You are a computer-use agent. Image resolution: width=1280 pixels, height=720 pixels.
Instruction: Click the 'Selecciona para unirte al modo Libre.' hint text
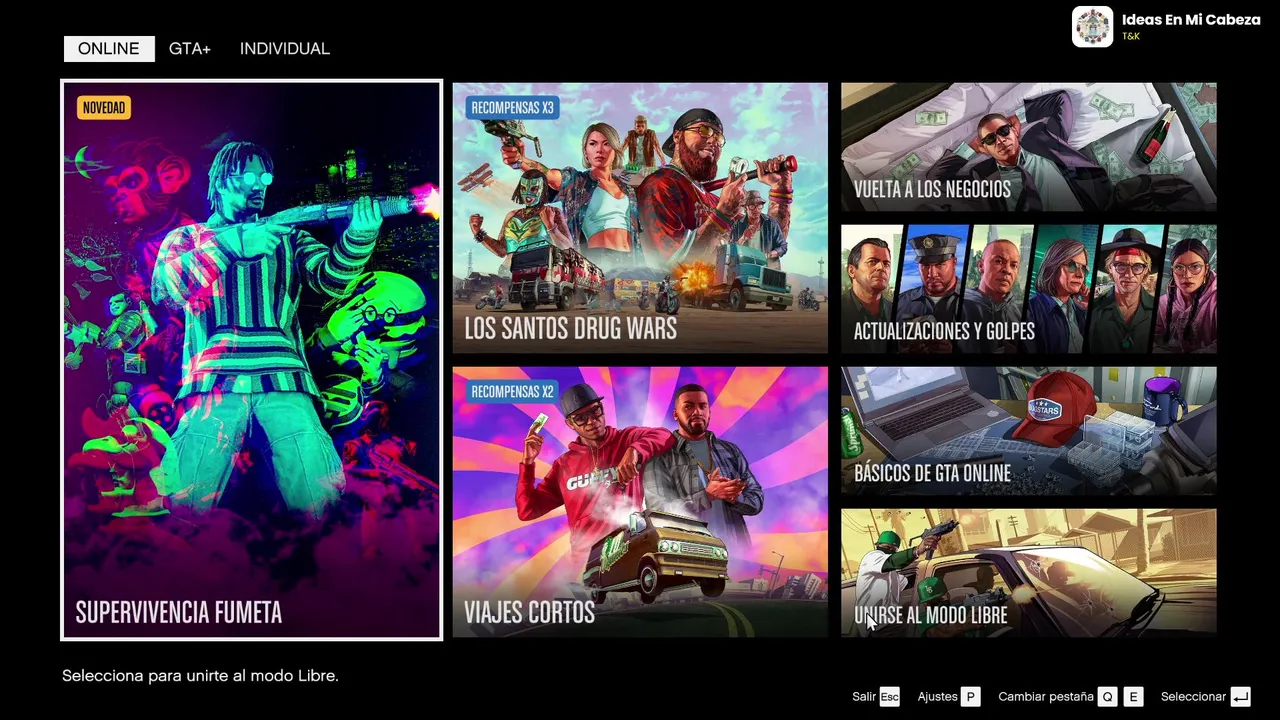click(x=200, y=676)
